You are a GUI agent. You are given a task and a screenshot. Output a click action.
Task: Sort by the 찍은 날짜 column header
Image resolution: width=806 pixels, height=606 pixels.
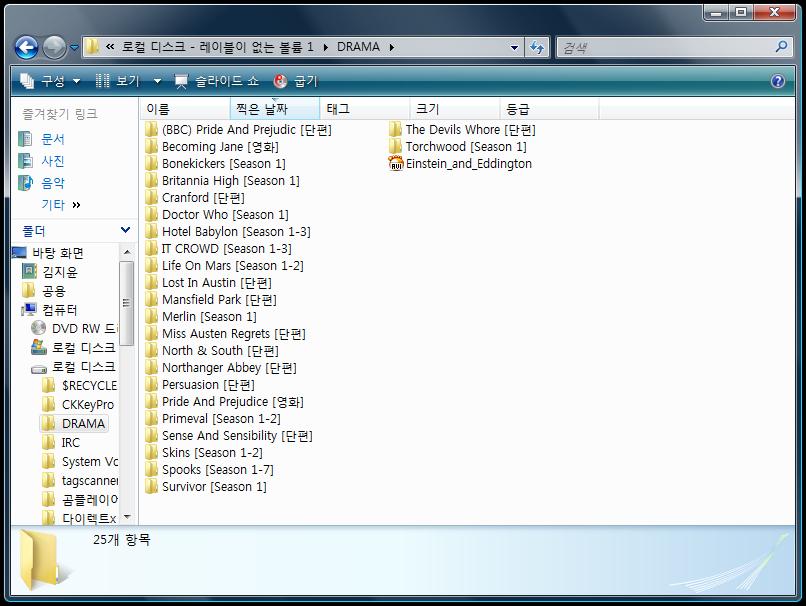[274, 109]
